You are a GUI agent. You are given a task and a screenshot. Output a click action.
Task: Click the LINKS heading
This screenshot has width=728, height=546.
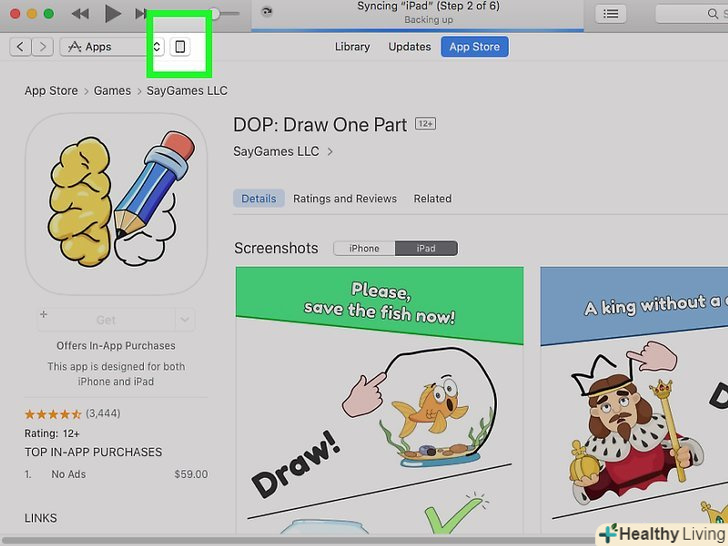click(41, 518)
